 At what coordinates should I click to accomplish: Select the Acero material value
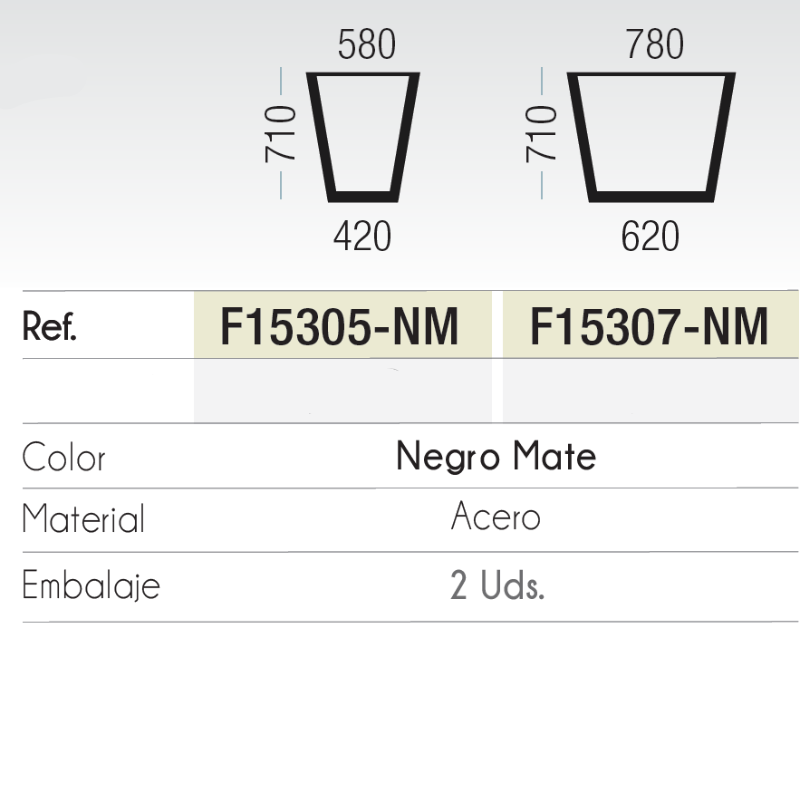tap(496, 517)
